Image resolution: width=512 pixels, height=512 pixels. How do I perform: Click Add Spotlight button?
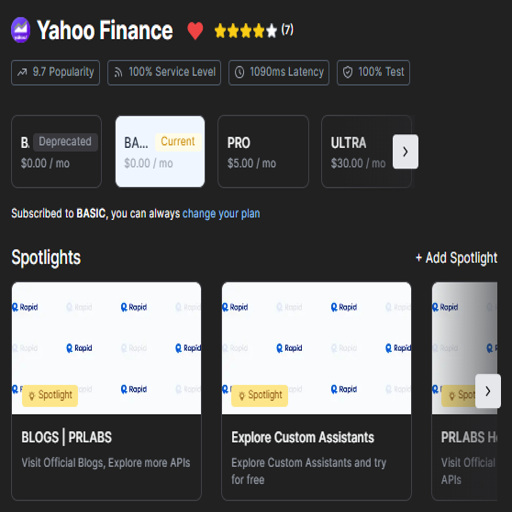click(x=456, y=258)
